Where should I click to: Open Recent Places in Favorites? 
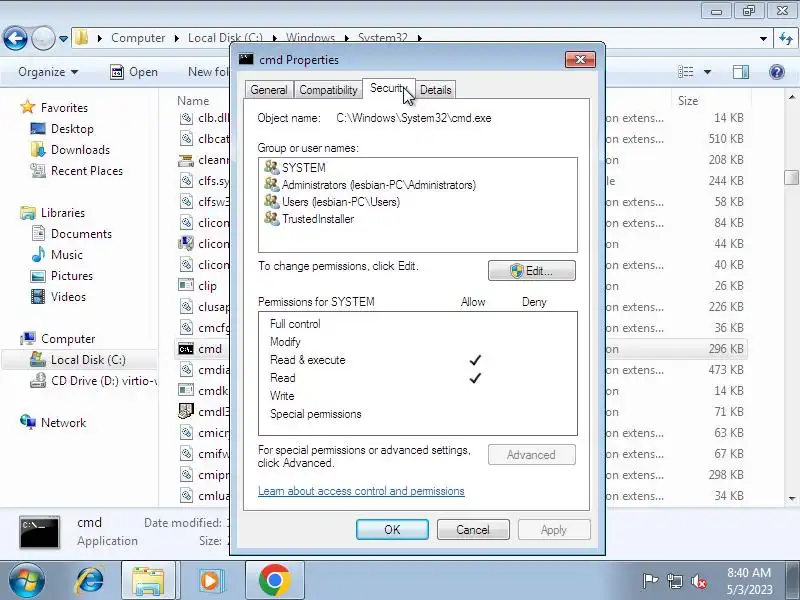tap(87, 170)
